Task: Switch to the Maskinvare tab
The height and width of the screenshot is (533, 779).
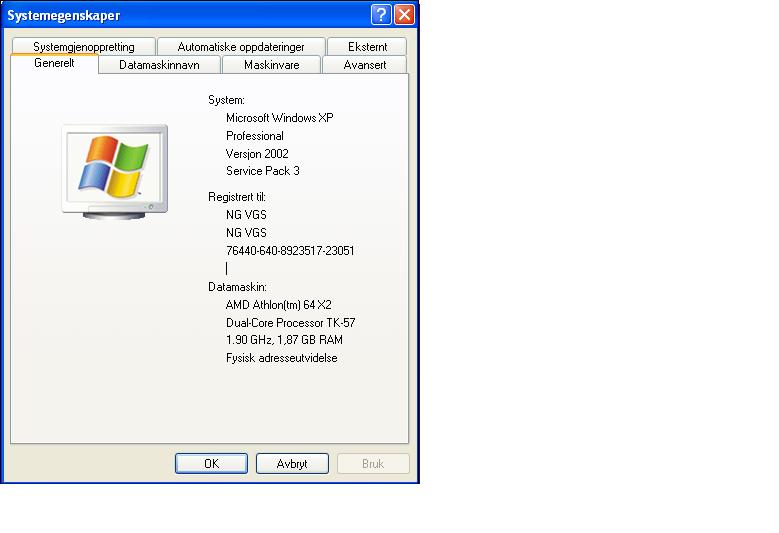Action: pos(271,65)
